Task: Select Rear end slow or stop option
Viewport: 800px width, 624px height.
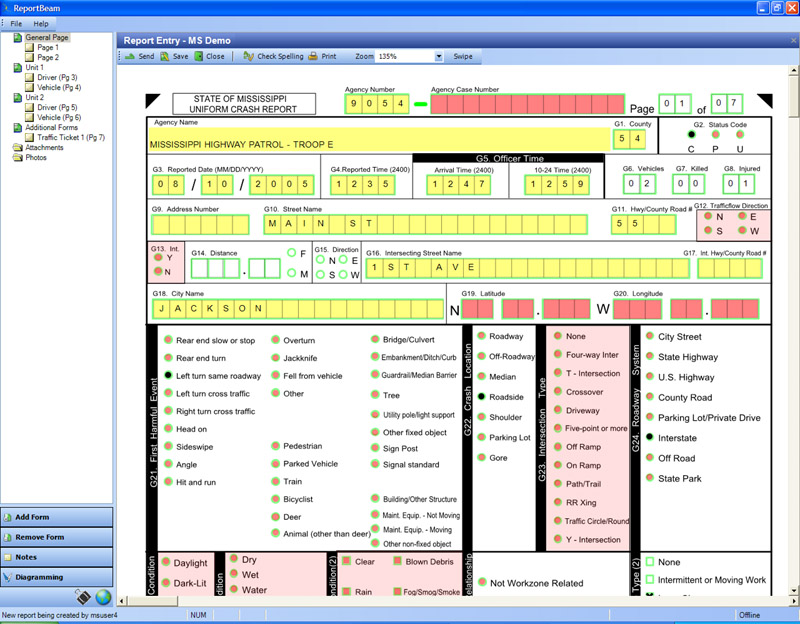Action: 168,340
